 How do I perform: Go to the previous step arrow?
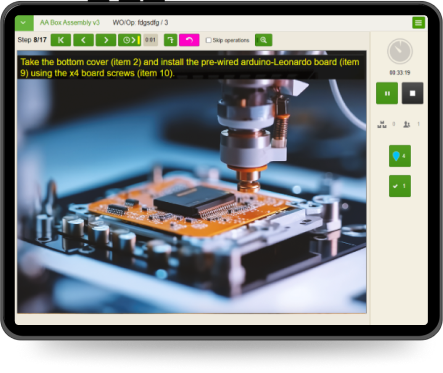click(x=83, y=40)
